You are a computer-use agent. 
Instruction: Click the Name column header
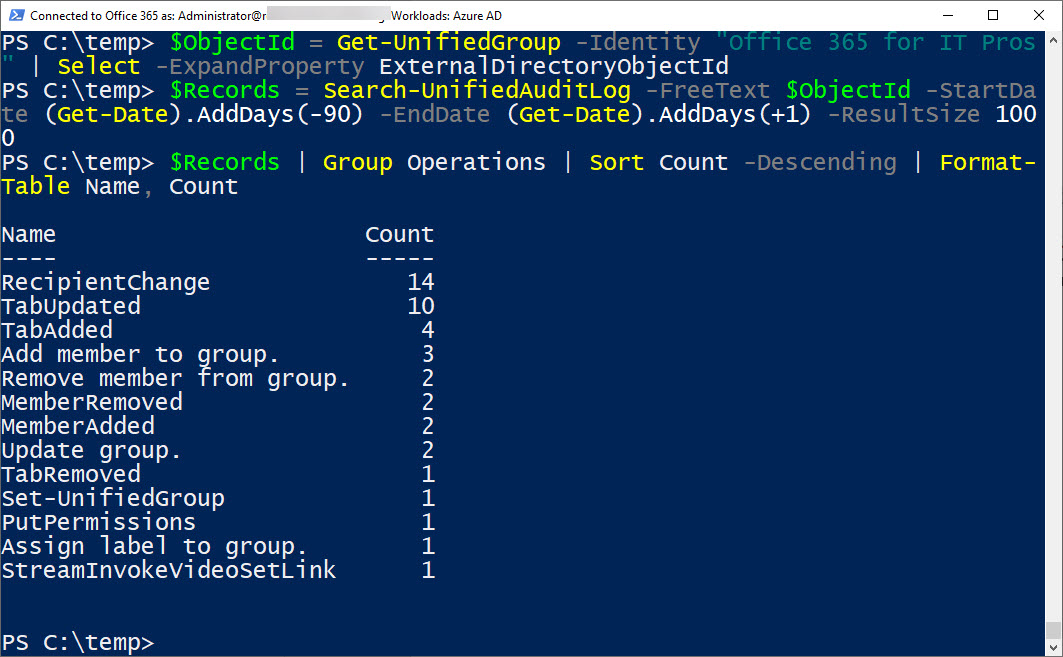(x=29, y=235)
